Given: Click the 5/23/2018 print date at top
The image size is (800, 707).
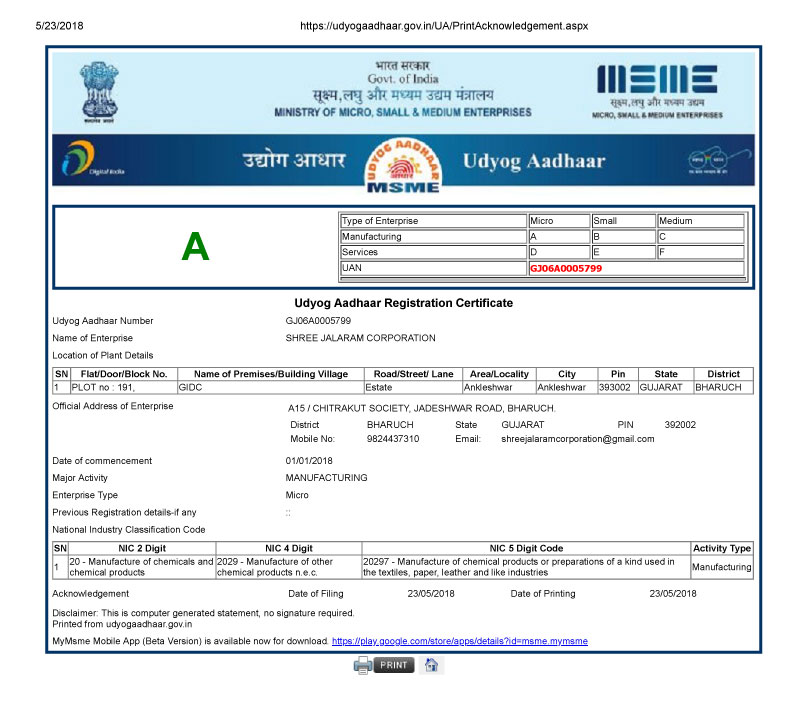Looking at the screenshot, I should (x=59, y=26).
